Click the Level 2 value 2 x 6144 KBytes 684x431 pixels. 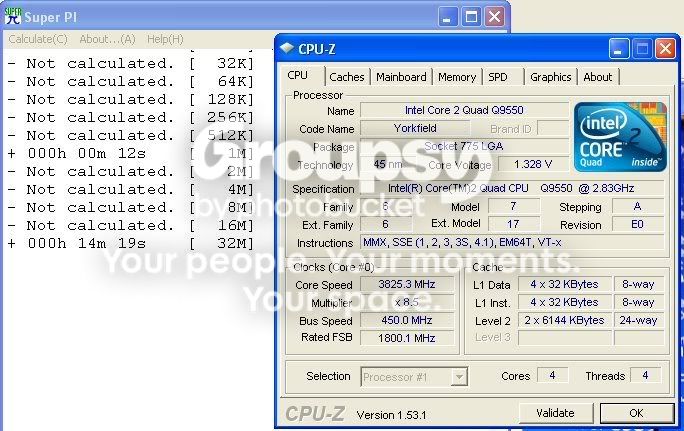(564, 320)
